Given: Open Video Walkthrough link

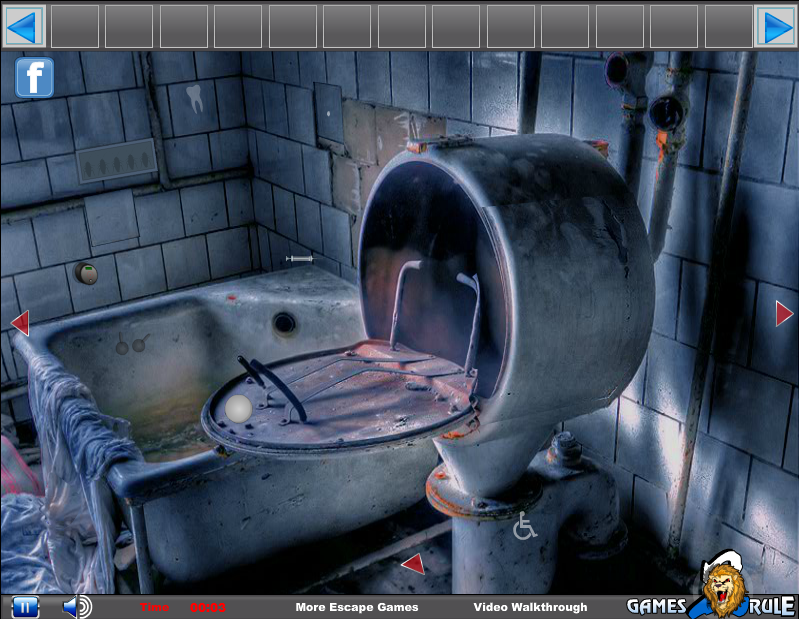Looking at the screenshot, I should tap(530, 607).
